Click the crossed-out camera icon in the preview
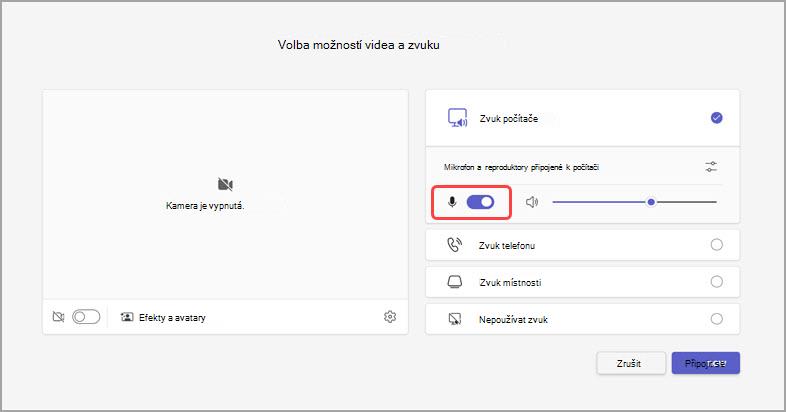 pyautogui.click(x=226, y=184)
